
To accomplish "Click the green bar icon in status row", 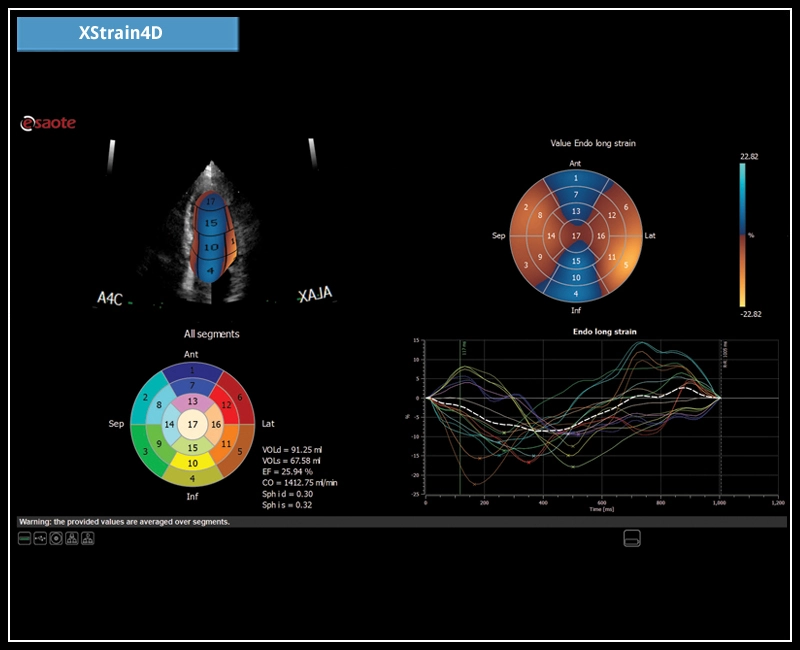I will tap(24, 538).
